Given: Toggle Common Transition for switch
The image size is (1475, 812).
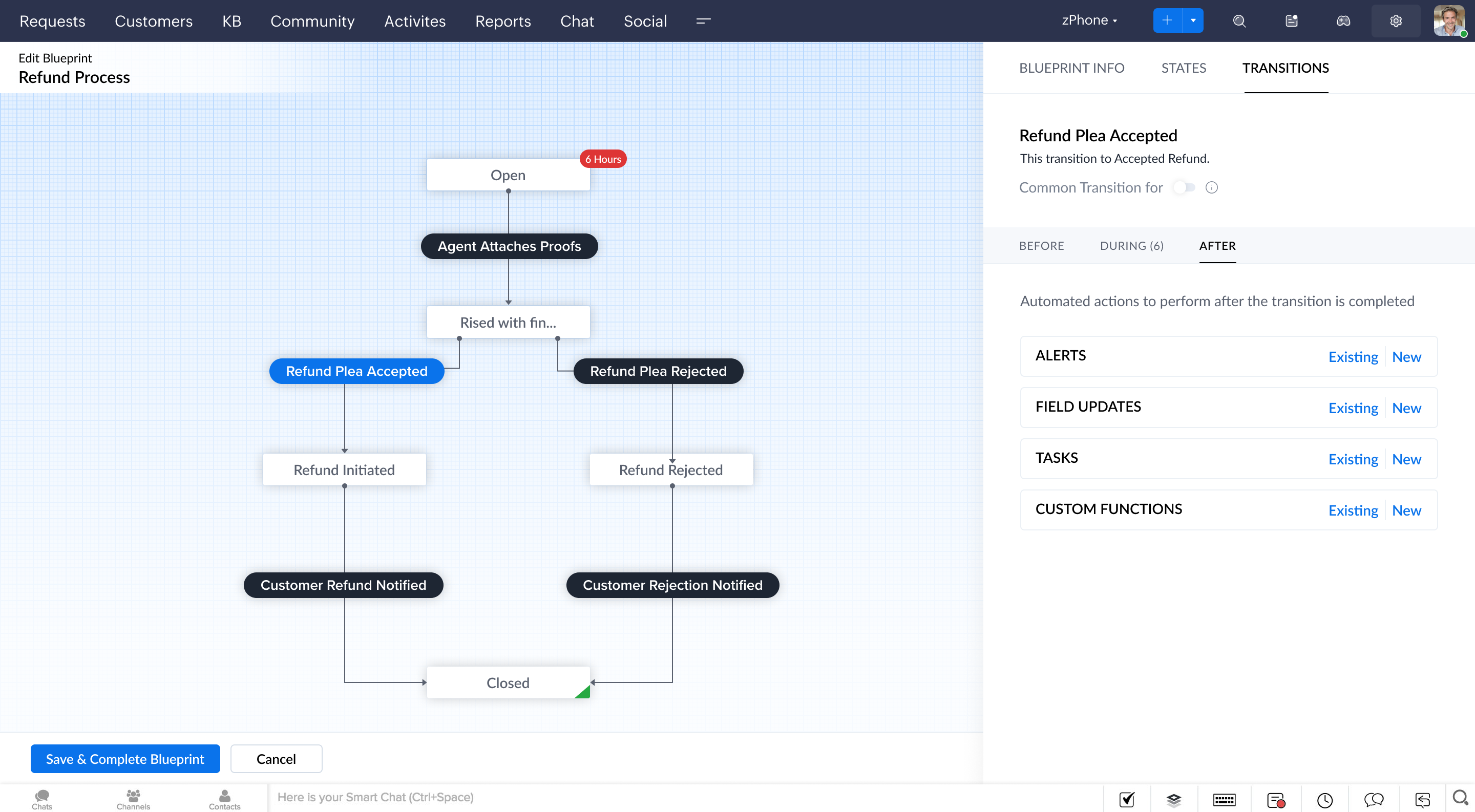Looking at the screenshot, I should click(1184, 188).
